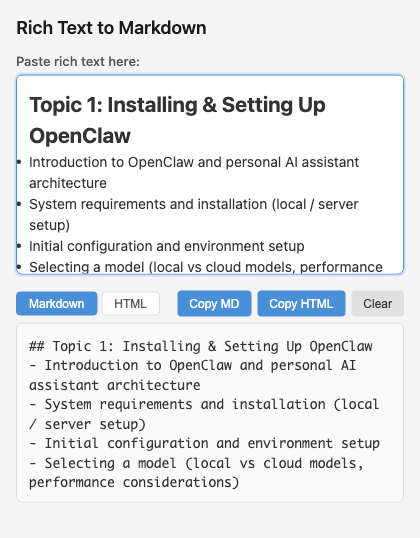Click the 'Paste rich text here:' label
The image size is (420, 538).
(x=78, y=61)
